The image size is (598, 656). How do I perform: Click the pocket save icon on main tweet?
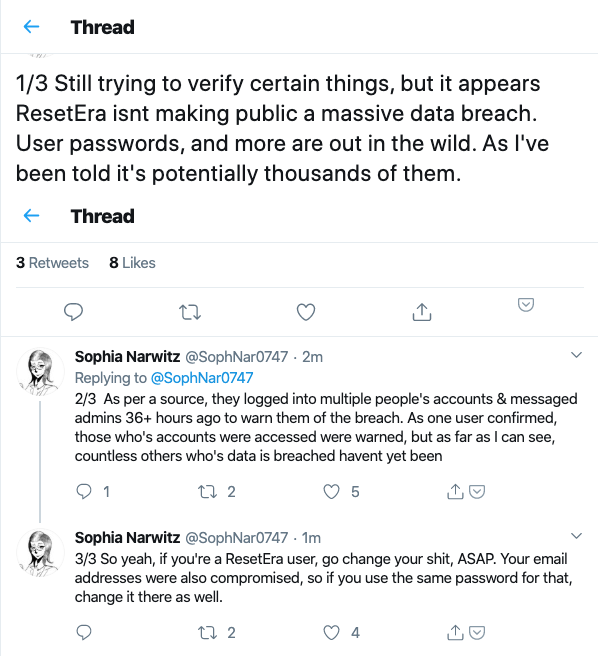point(526,305)
